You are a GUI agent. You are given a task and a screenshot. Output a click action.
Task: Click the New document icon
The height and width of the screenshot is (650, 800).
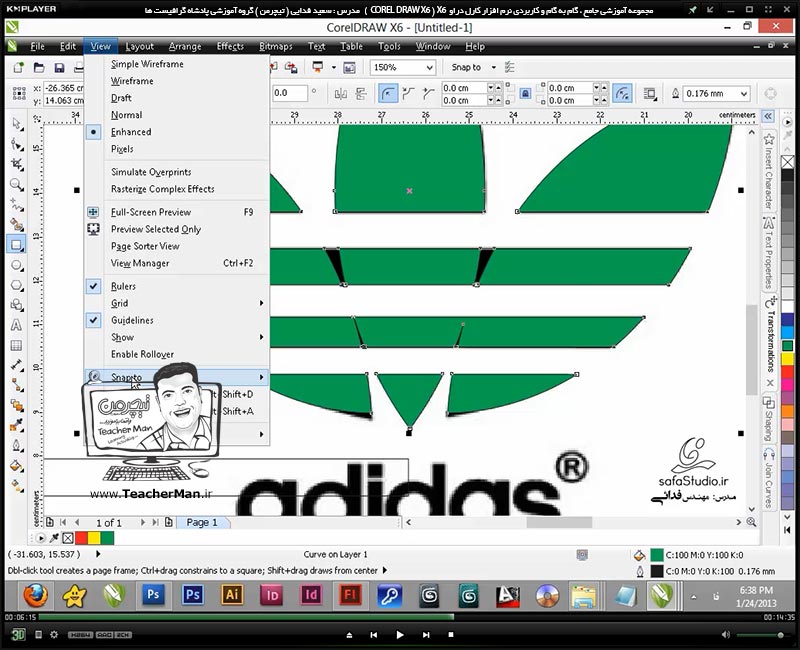click(19, 67)
